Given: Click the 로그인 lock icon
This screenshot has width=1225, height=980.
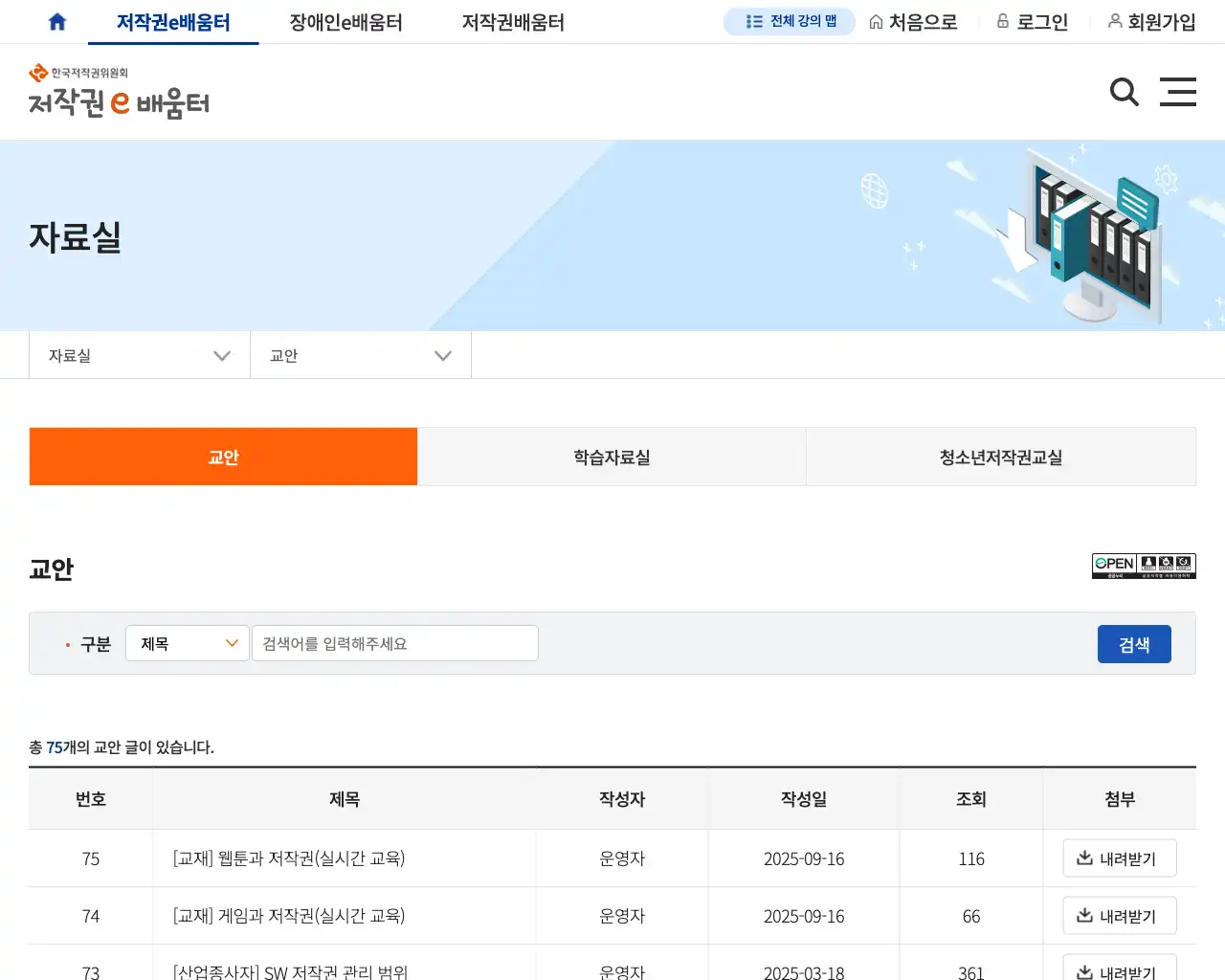Looking at the screenshot, I should click(1003, 20).
